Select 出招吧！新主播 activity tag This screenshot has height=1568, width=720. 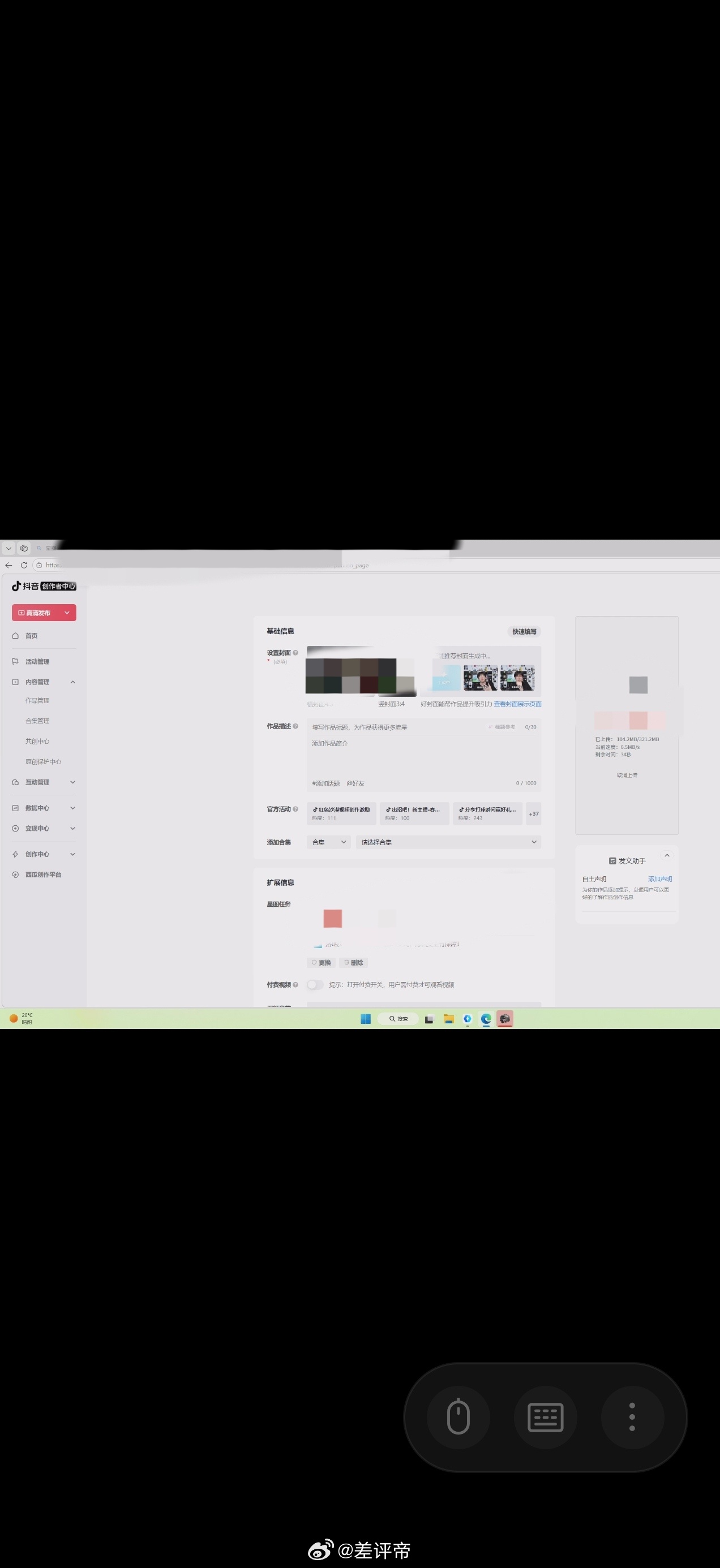(x=414, y=813)
